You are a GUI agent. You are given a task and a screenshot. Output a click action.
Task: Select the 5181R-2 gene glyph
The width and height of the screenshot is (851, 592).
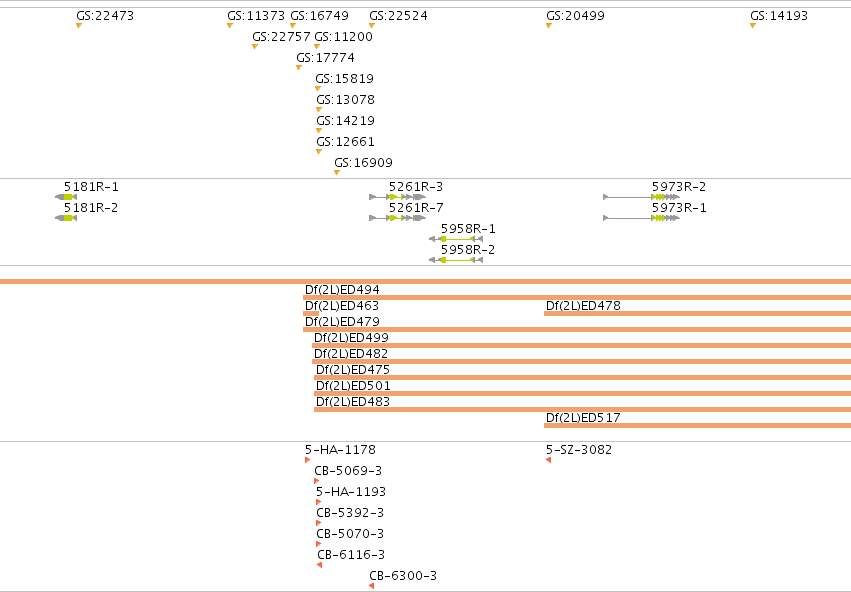tap(66, 218)
